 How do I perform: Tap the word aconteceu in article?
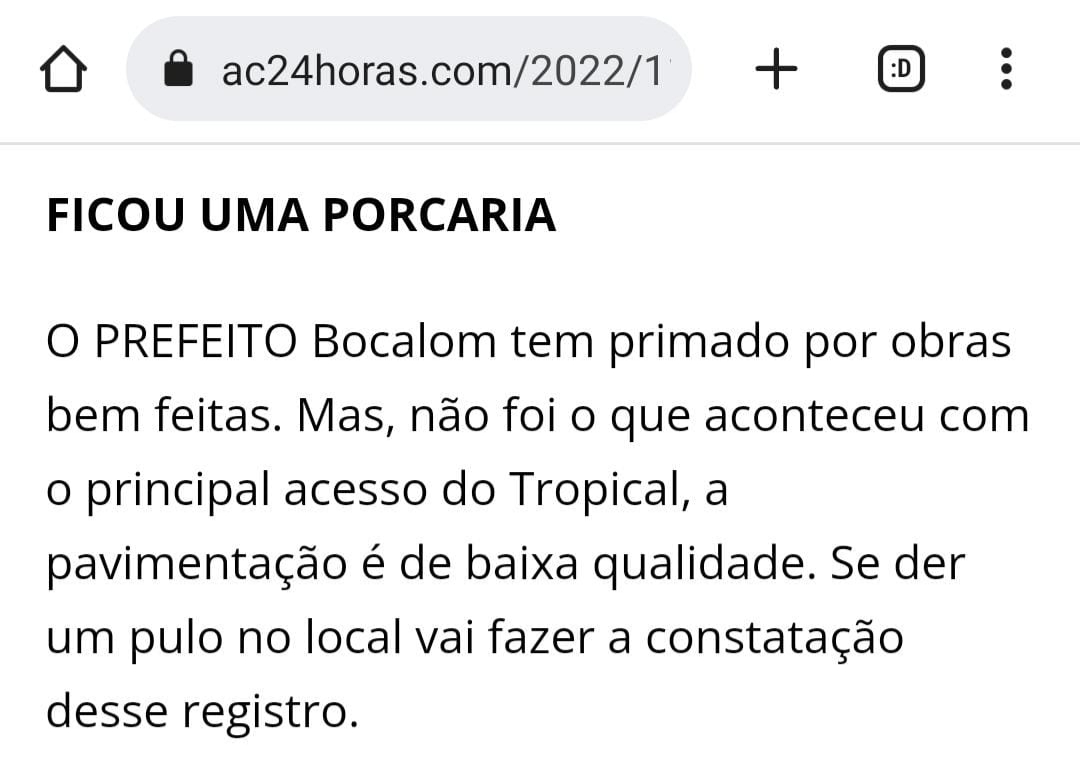[814, 416]
